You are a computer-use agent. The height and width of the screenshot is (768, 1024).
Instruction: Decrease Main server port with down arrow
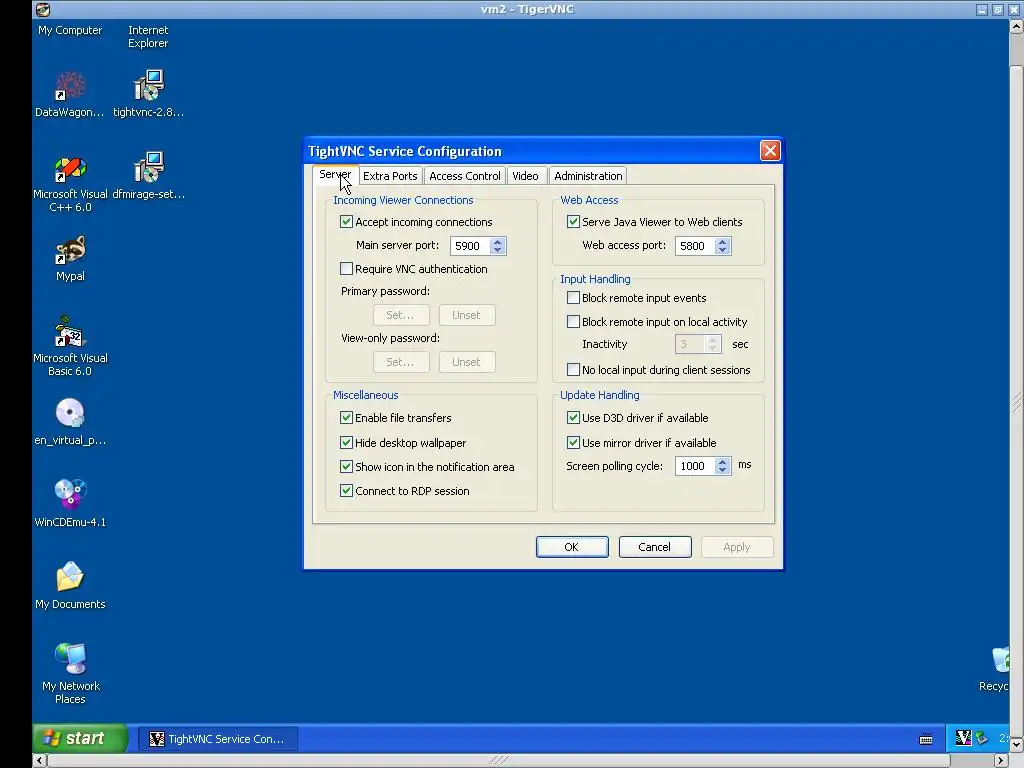click(x=498, y=251)
